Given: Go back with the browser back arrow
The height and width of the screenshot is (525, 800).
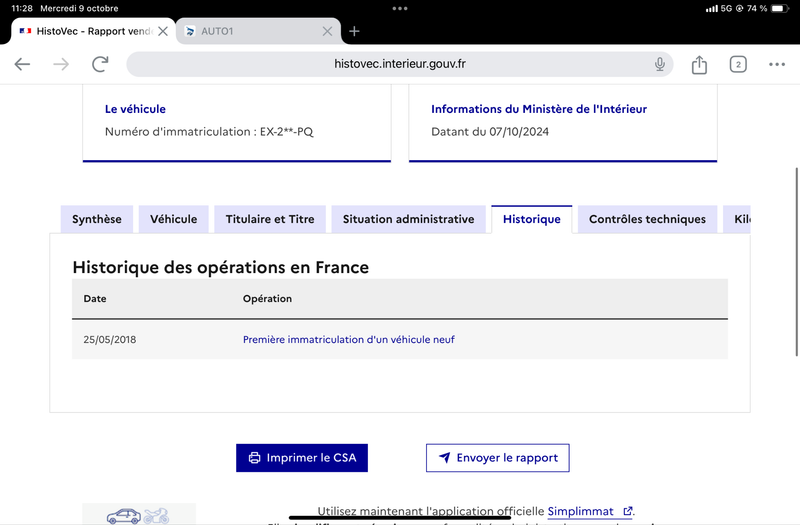Looking at the screenshot, I should pos(22,64).
